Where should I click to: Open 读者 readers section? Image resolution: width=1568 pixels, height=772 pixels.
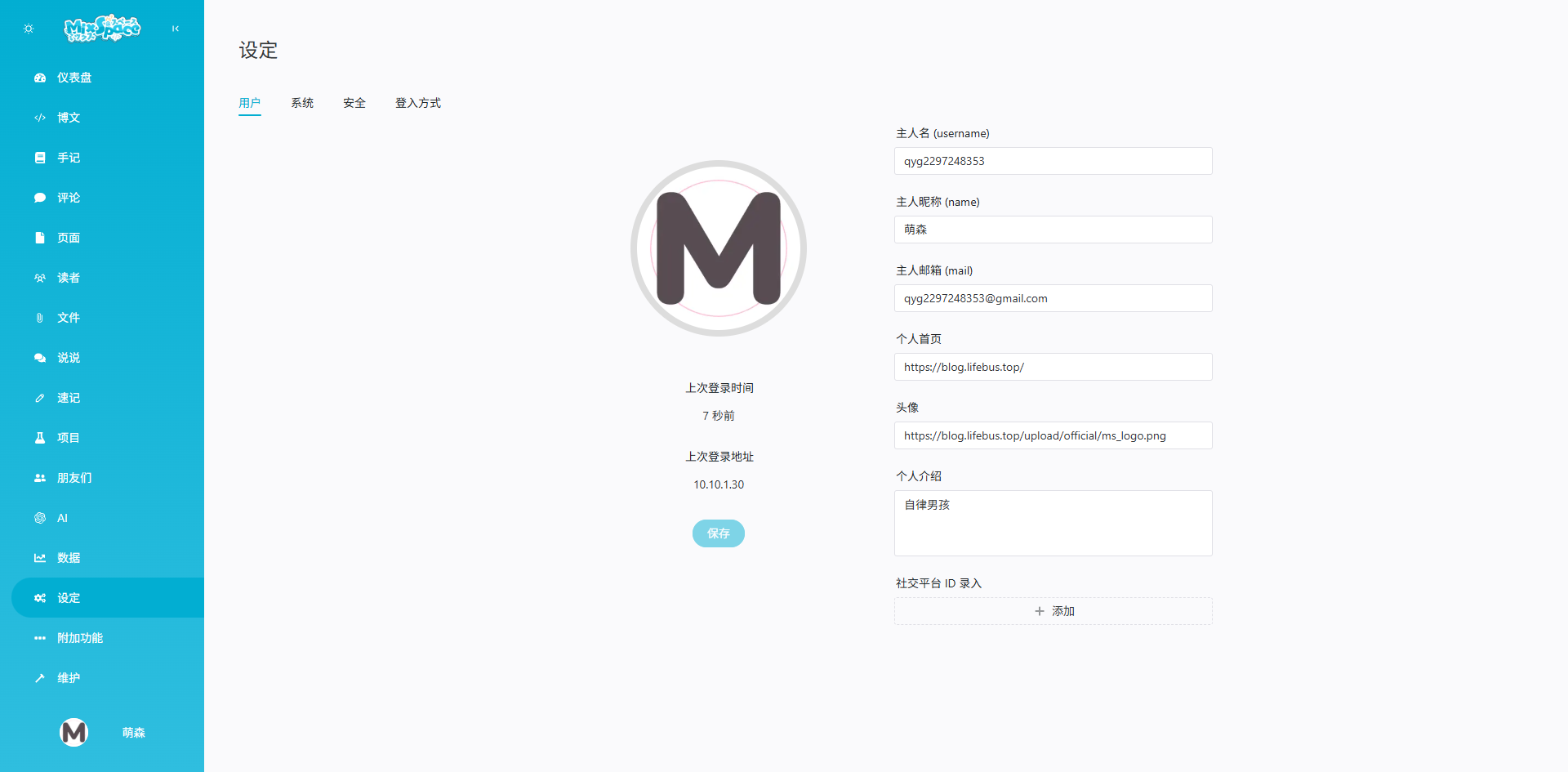[69, 277]
